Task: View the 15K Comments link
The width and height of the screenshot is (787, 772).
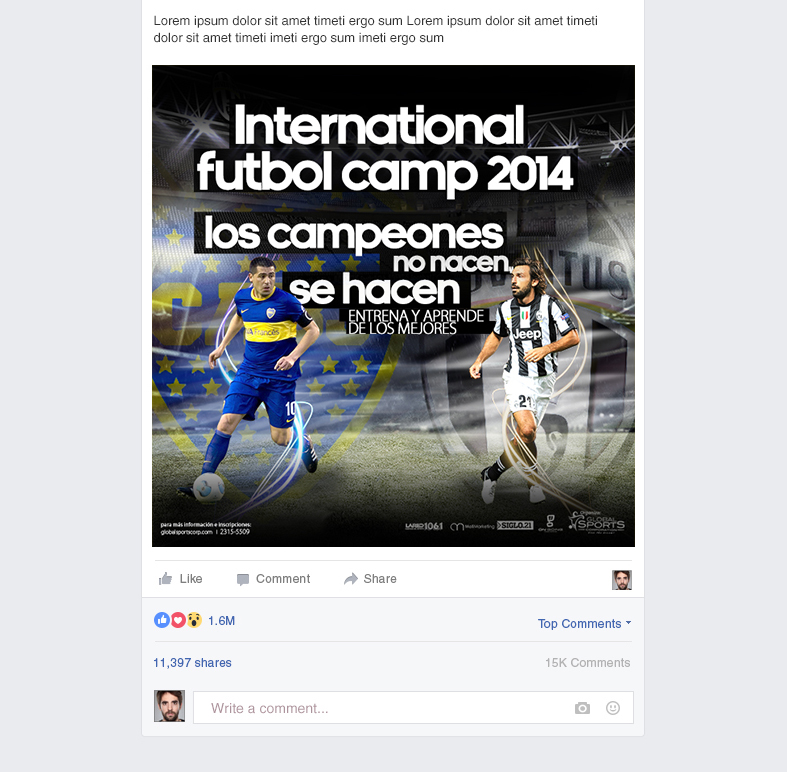Action: [x=588, y=663]
